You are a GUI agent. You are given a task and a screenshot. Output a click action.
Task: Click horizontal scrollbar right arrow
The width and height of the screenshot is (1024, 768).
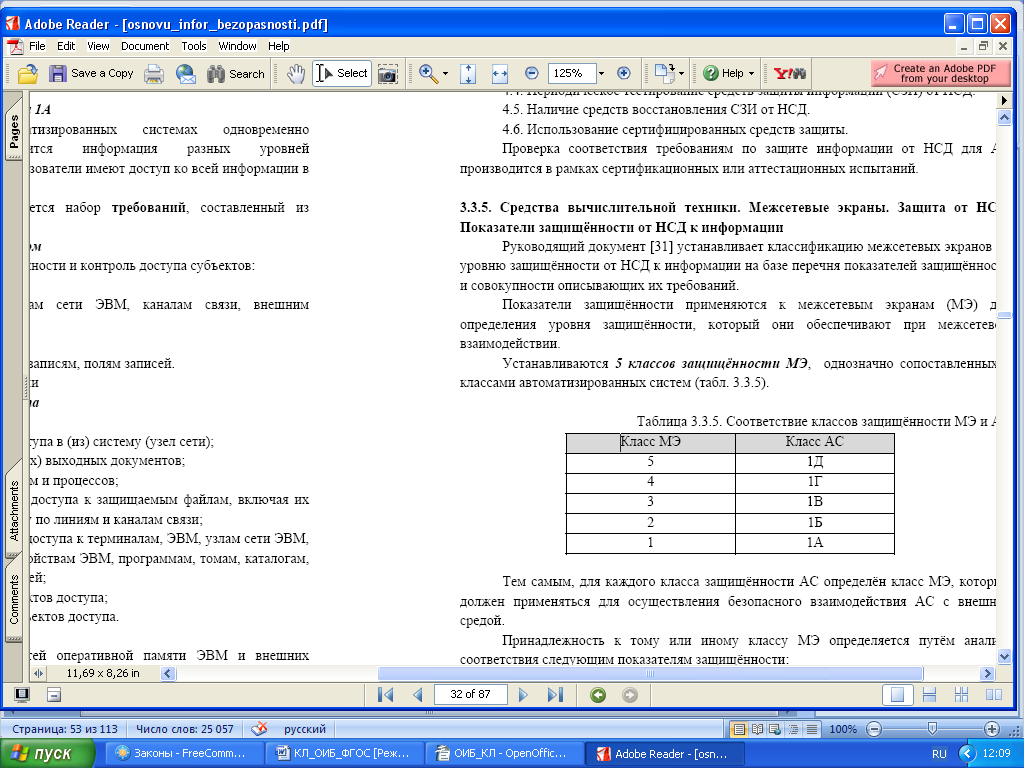tap(987, 673)
